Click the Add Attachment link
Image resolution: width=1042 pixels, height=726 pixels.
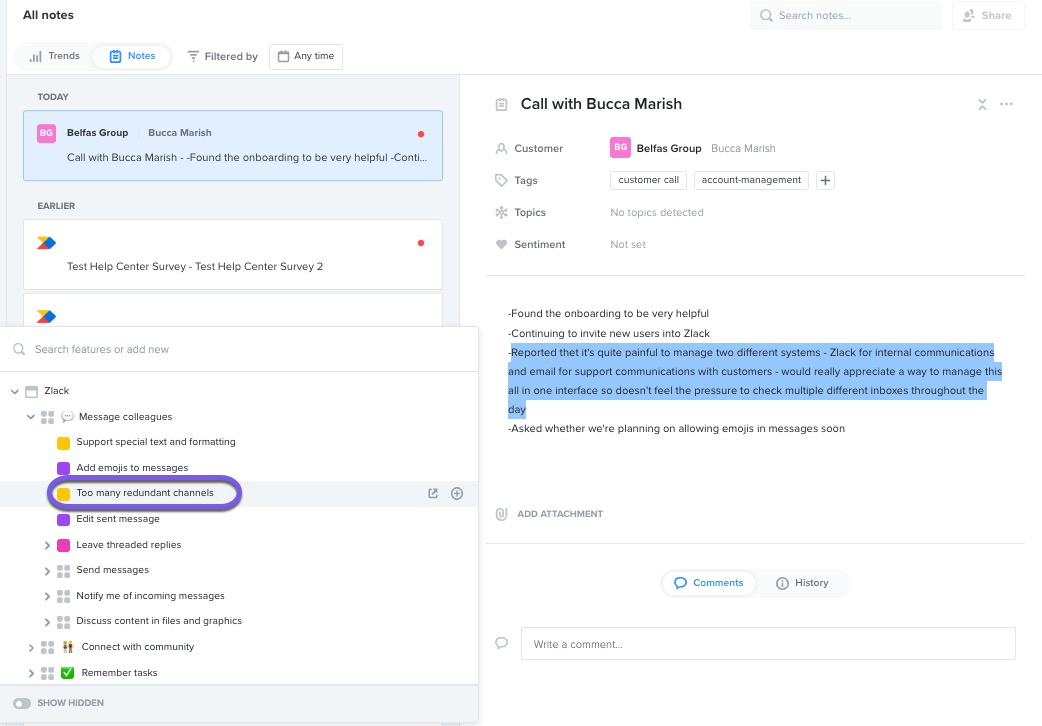coord(560,514)
